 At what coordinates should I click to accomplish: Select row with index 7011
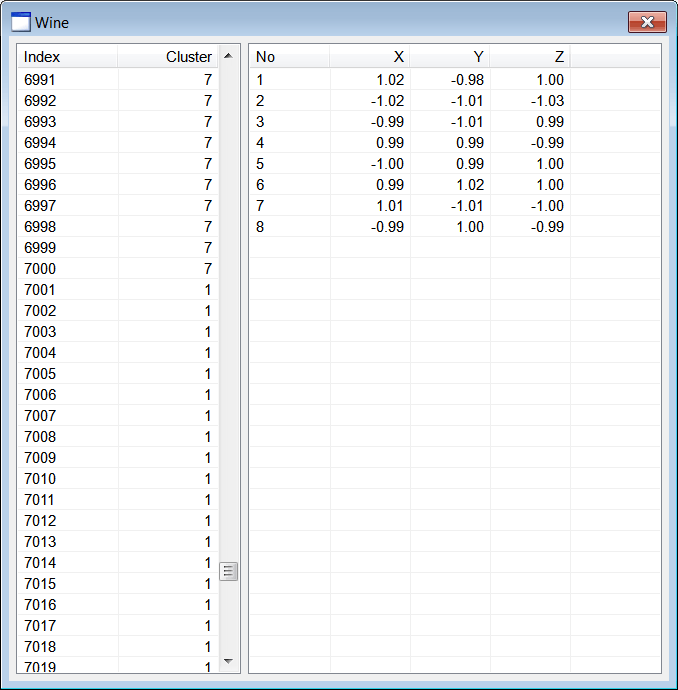pyautogui.click(x=118, y=499)
